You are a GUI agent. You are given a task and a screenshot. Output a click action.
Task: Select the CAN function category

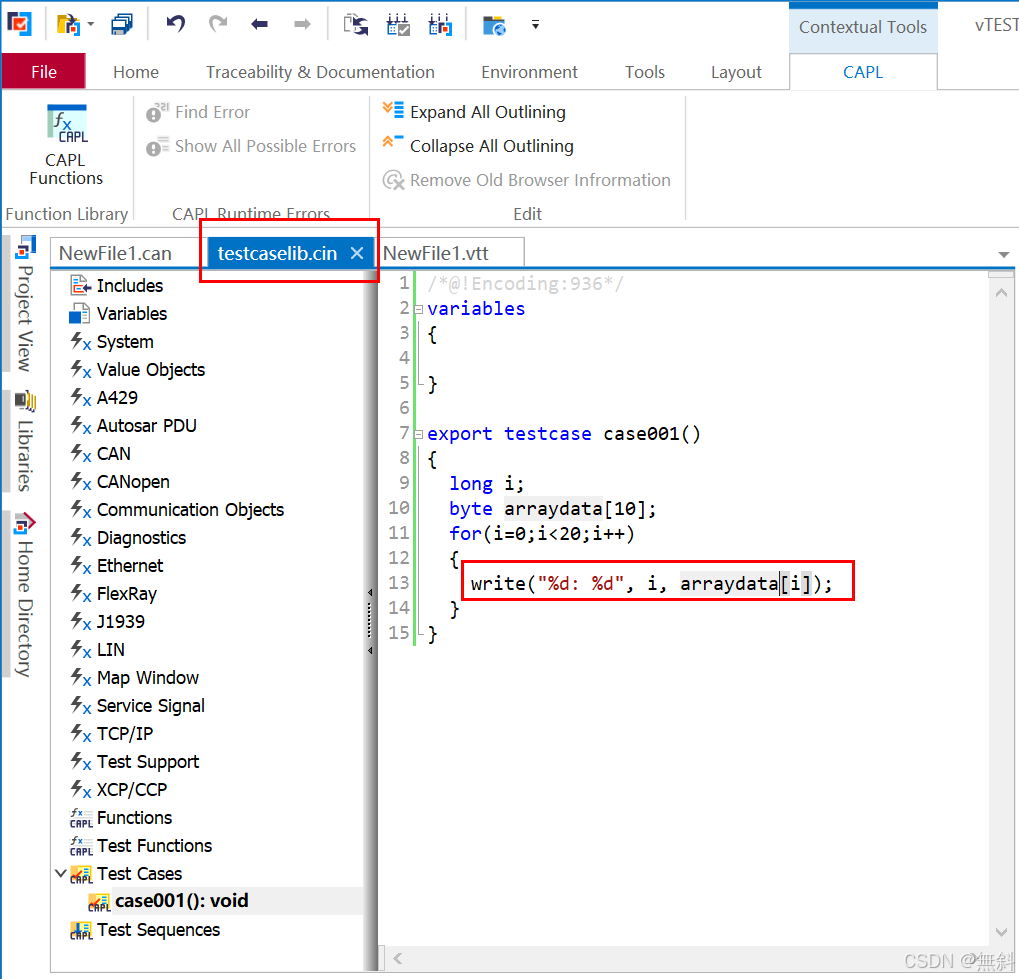[101, 453]
